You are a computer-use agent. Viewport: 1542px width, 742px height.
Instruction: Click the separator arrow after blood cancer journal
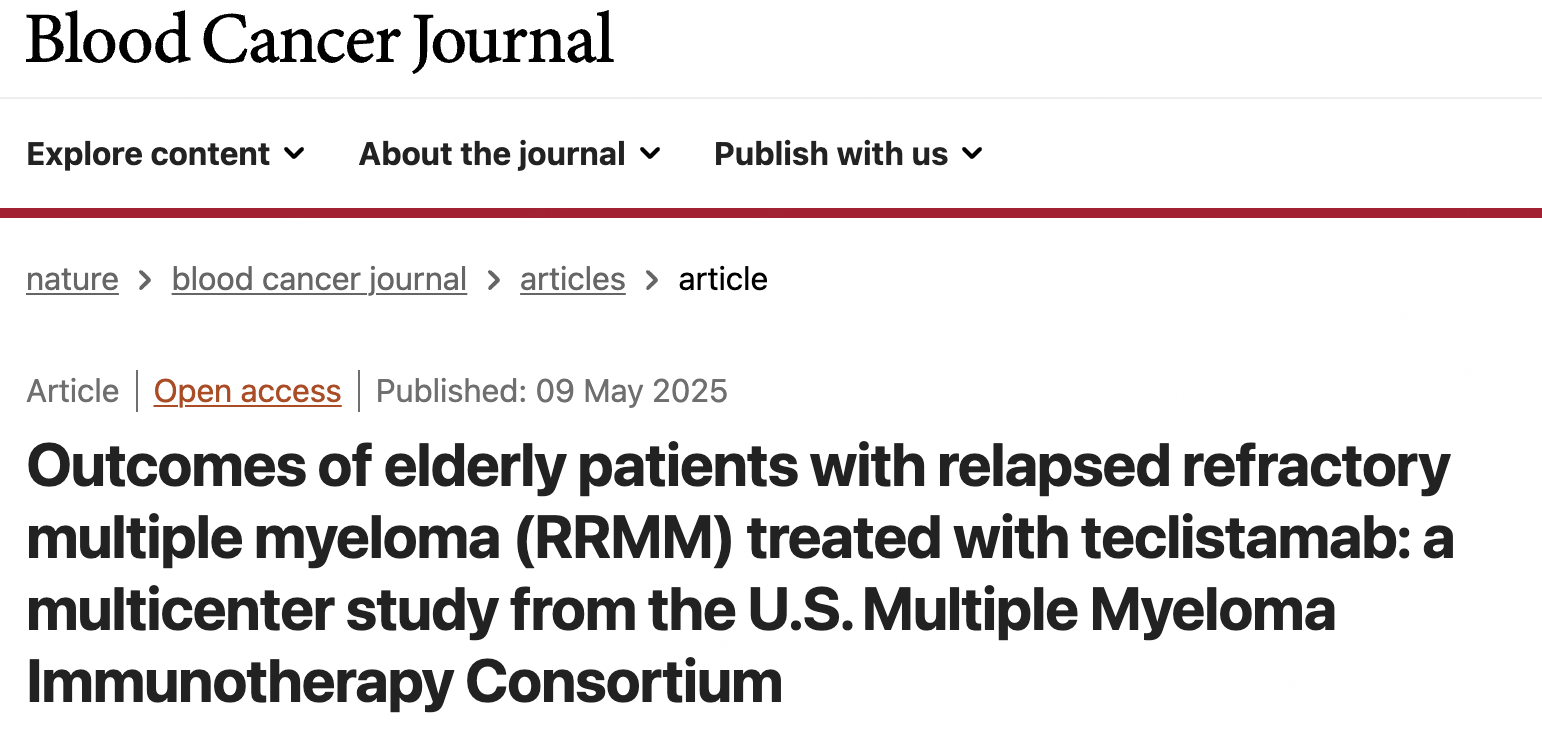point(493,280)
